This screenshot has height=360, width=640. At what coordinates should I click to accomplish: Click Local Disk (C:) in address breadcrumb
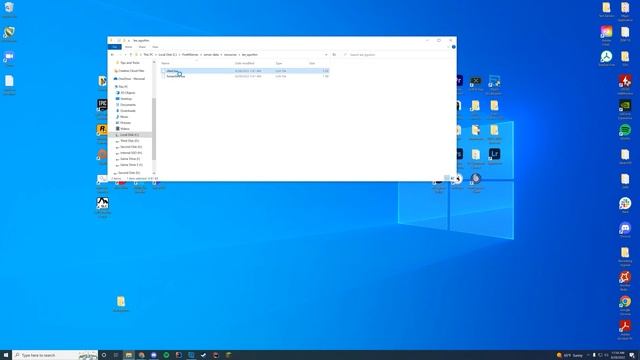[168, 55]
